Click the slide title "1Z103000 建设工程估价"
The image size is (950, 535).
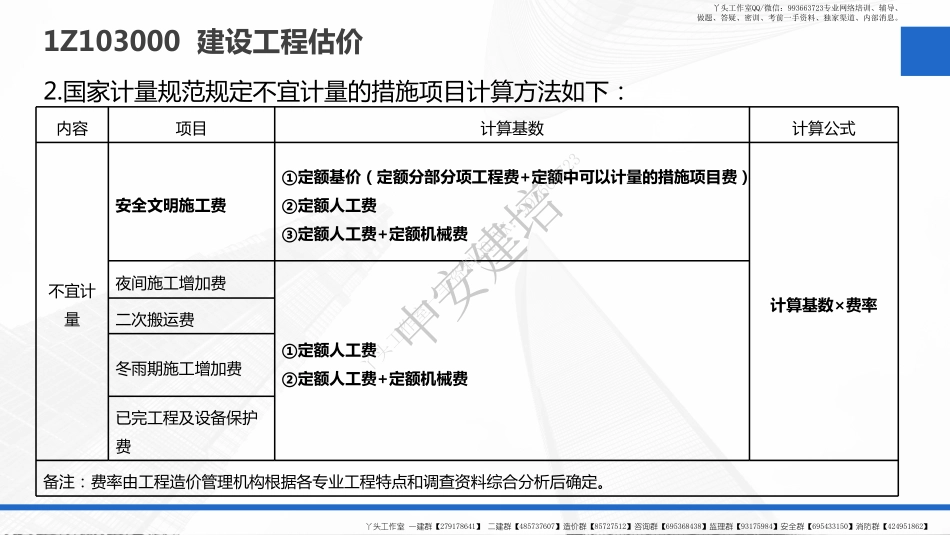pyautogui.click(x=203, y=42)
